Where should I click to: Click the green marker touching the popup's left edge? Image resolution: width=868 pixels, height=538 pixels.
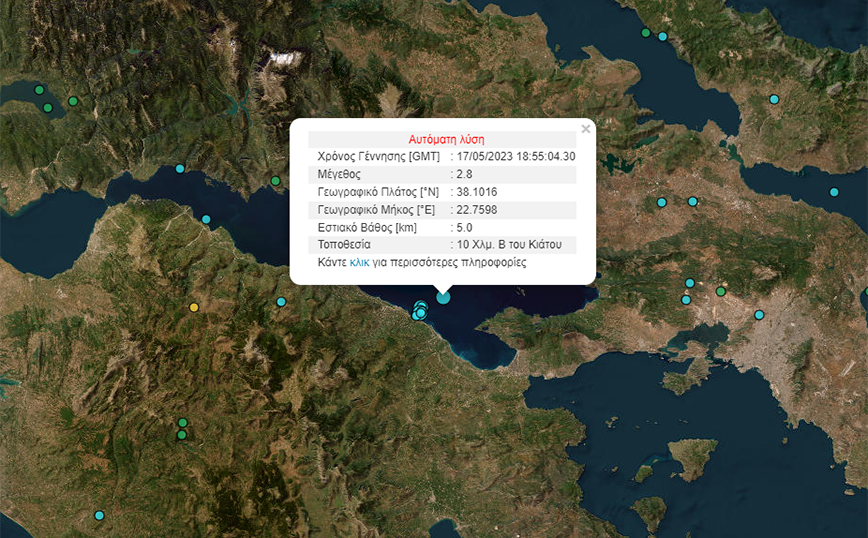point(276,181)
